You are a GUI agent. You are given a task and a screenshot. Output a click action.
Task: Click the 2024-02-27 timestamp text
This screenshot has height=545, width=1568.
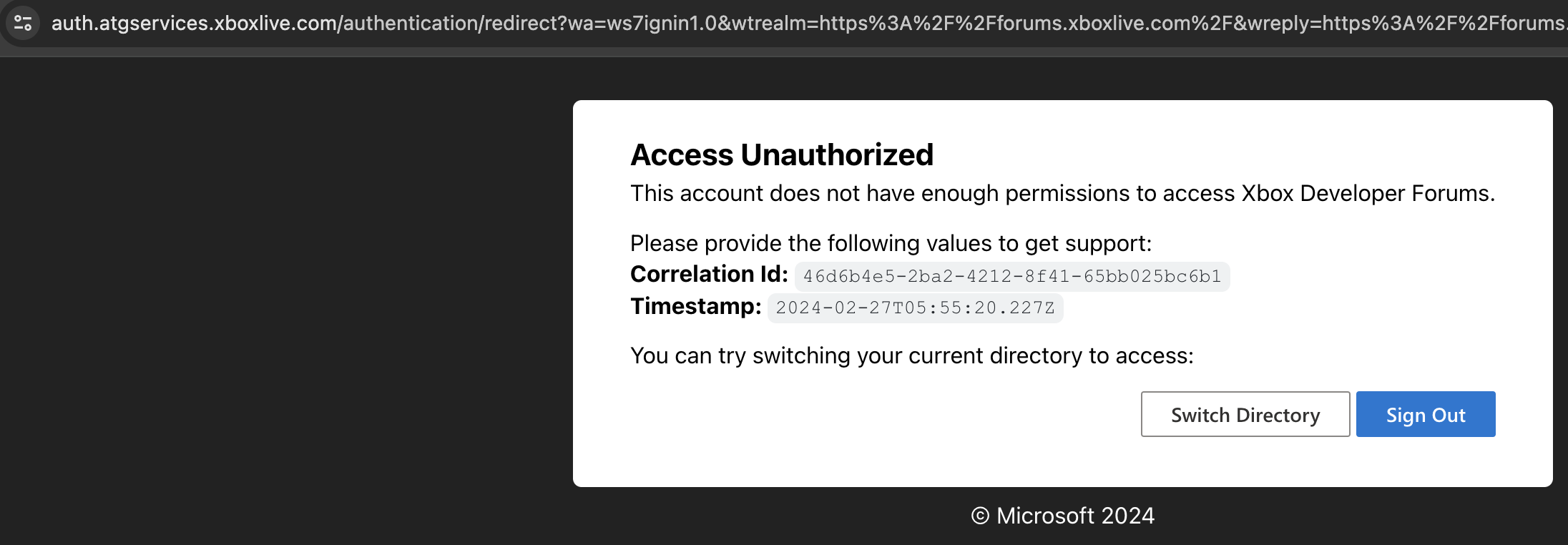coord(914,308)
